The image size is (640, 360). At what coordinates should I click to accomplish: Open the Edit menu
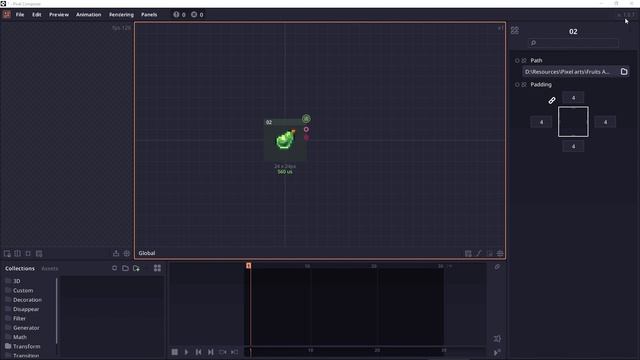37,15
